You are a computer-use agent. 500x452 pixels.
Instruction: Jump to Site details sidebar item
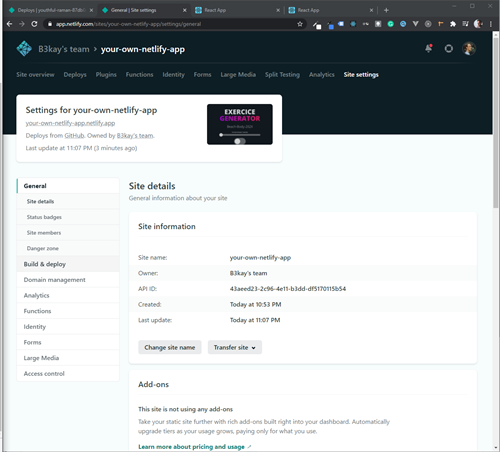68,201
